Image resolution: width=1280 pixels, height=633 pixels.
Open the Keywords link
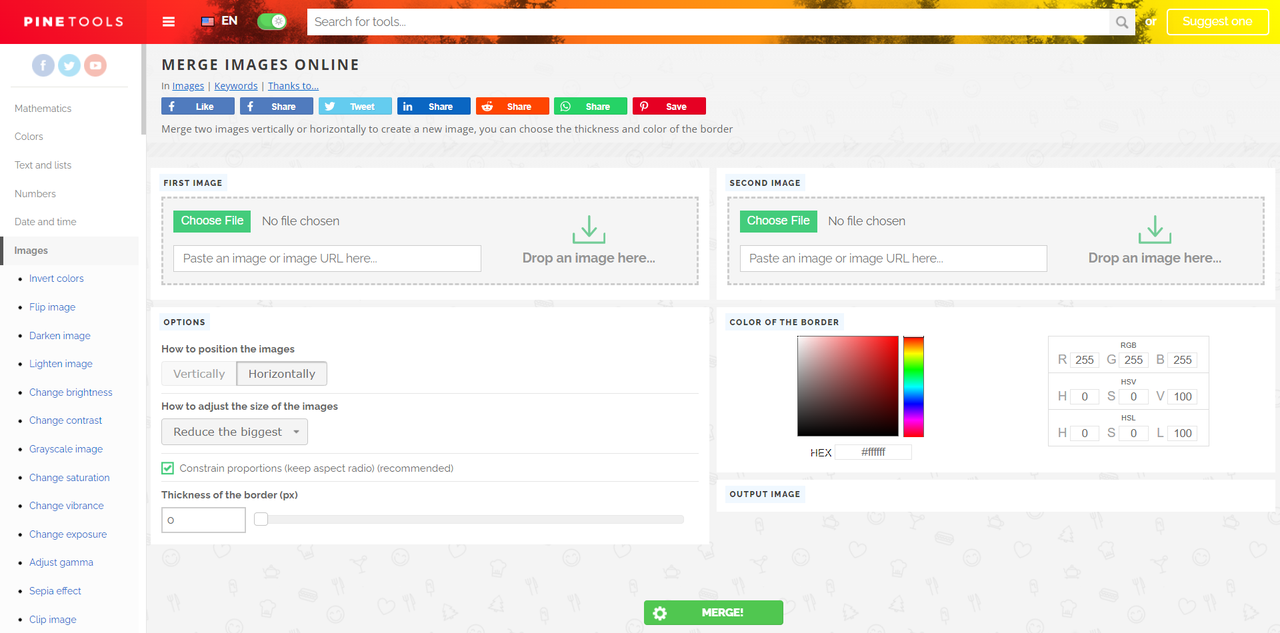click(236, 86)
